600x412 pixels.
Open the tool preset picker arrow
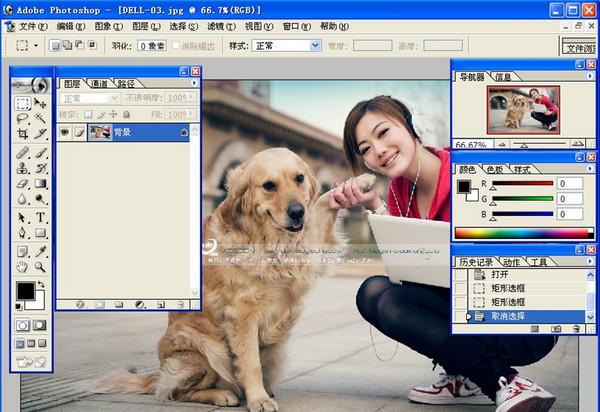coord(36,46)
